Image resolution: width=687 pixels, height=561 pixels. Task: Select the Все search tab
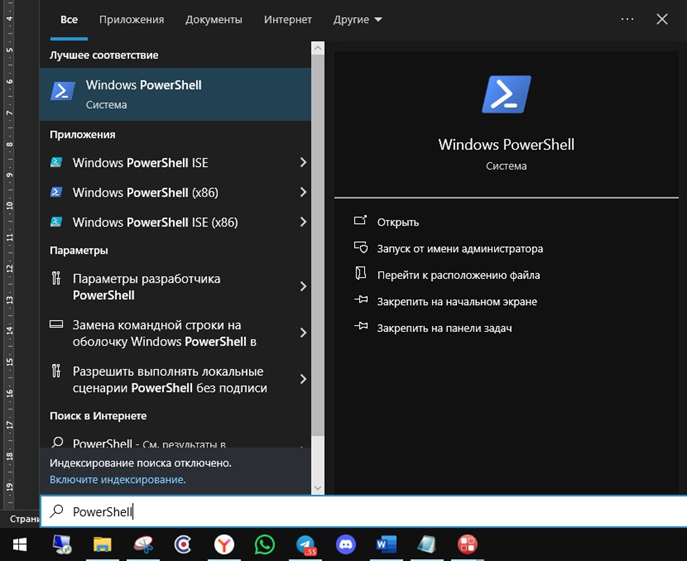click(x=69, y=20)
